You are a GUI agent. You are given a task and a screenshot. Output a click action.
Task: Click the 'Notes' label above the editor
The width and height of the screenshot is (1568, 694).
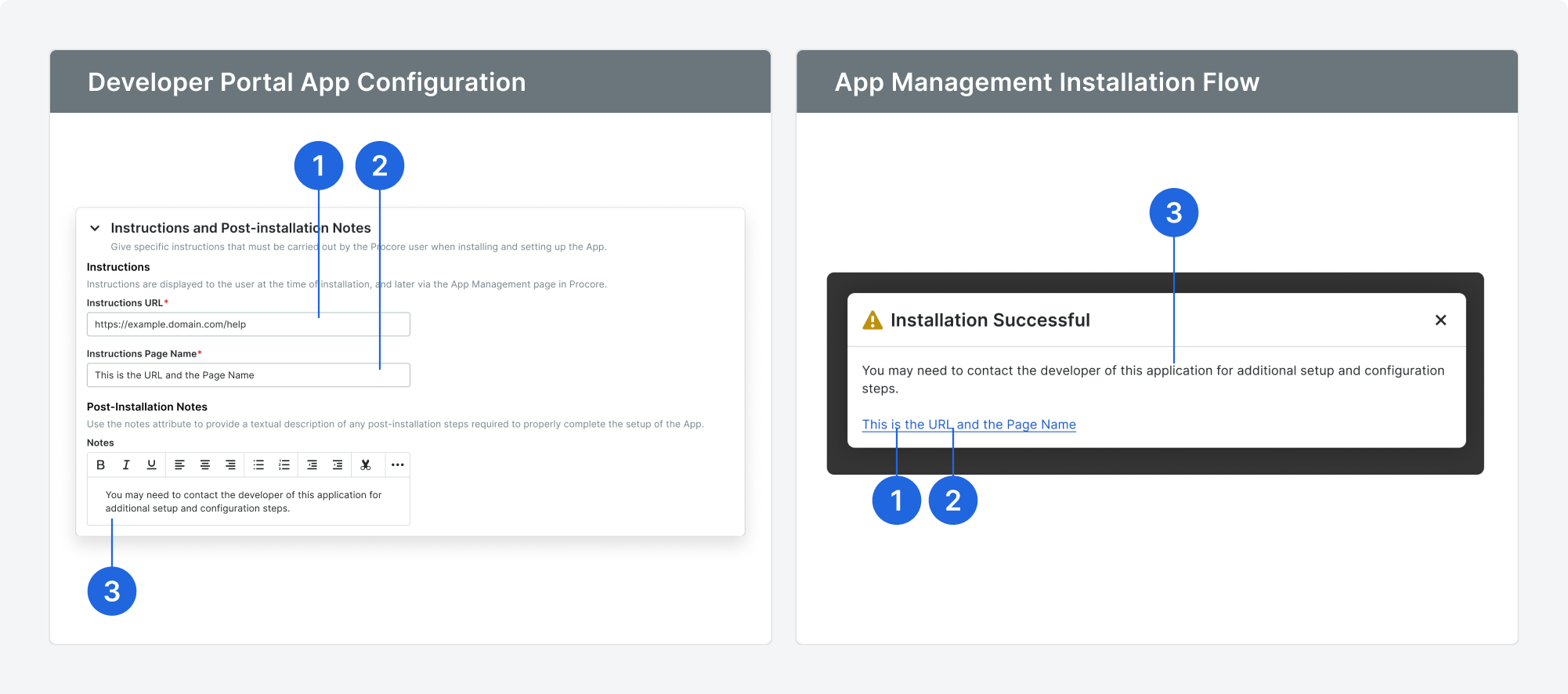tap(100, 443)
